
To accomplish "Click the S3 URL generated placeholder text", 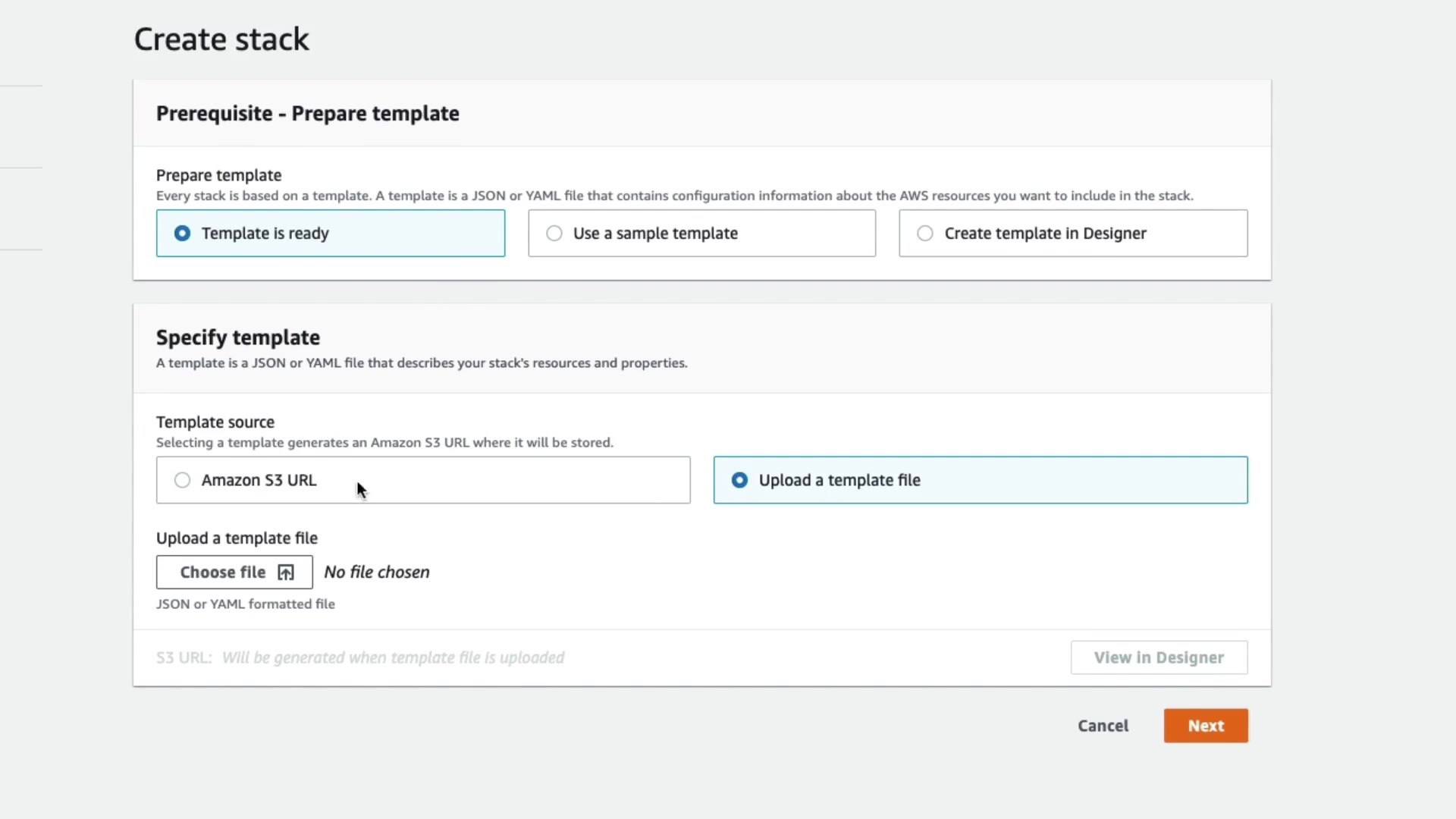I will coord(393,657).
